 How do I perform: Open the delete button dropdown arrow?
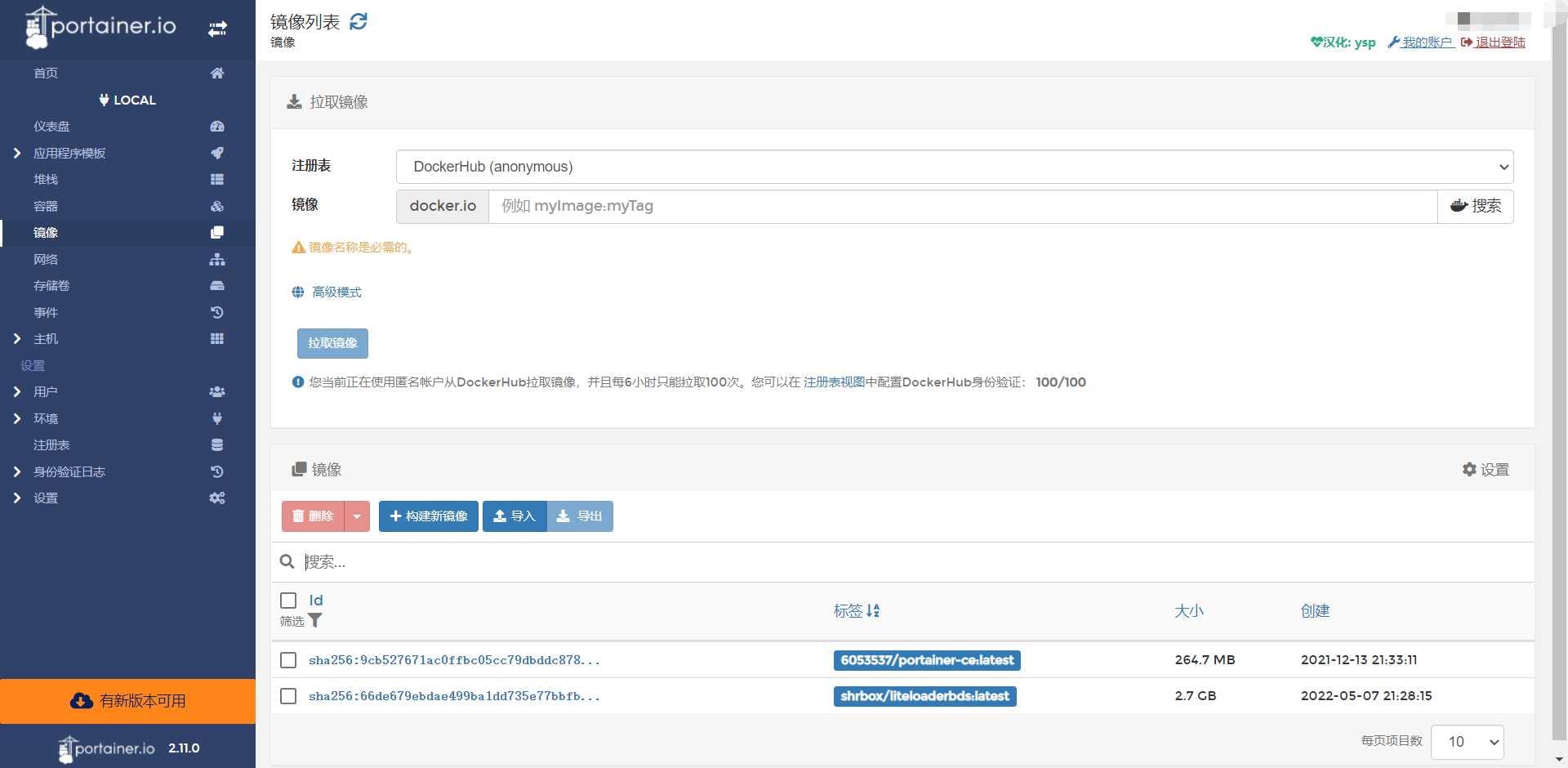tap(357, 516)
